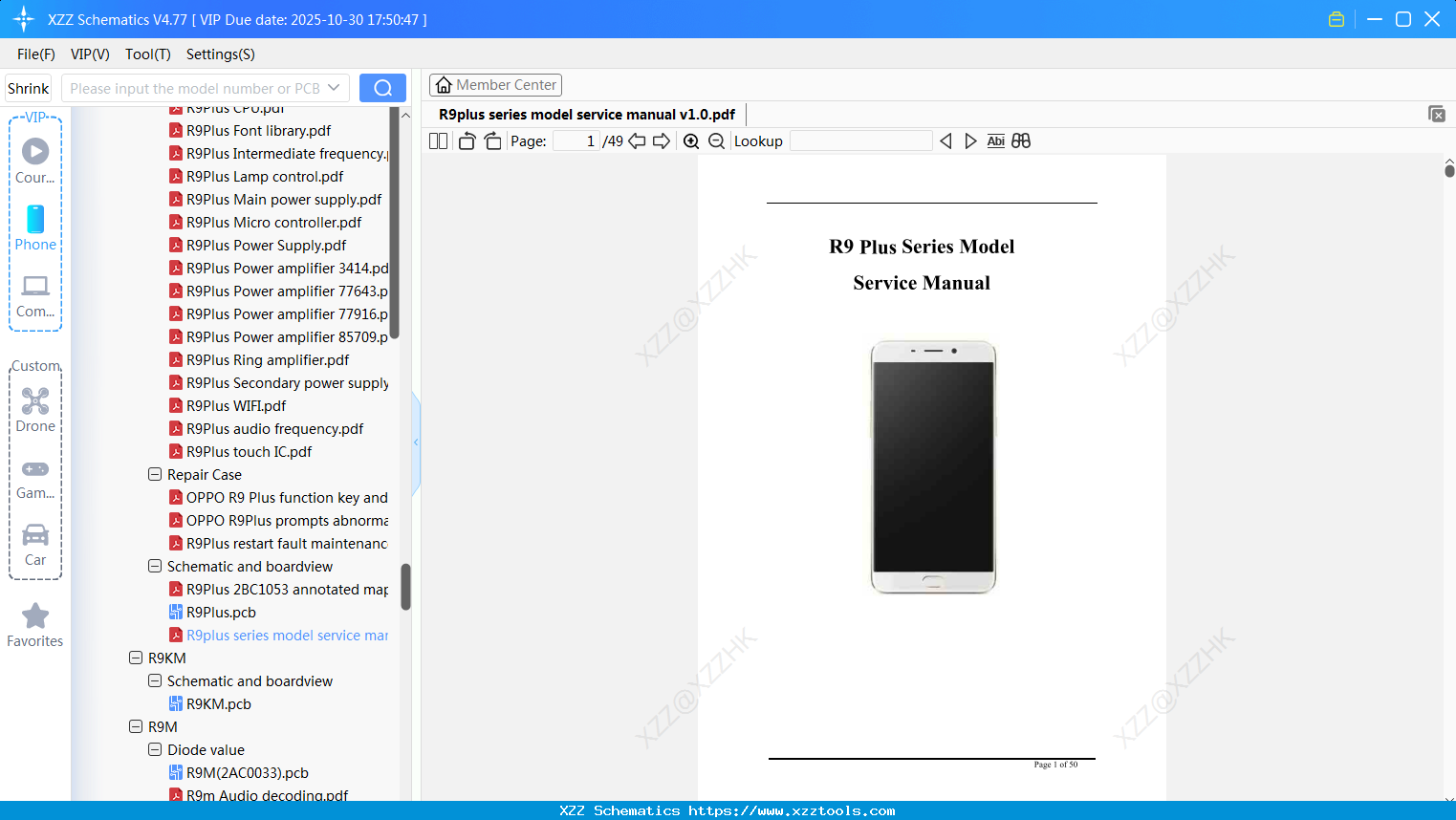Image resolution: width=1456 pixels, height=820 pixels.
Task: Rotate the PDF page counterclockwise
Action: click(466, 140)
